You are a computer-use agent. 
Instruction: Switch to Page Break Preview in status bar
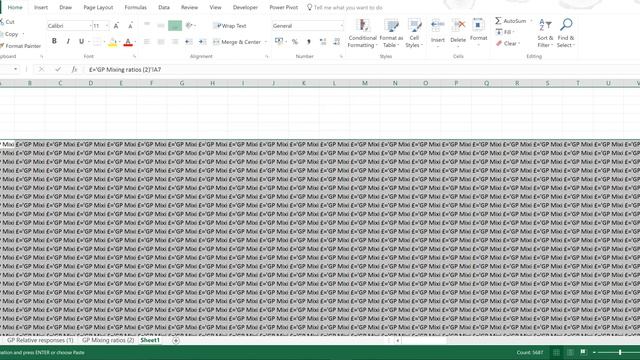tap(583, 352)
